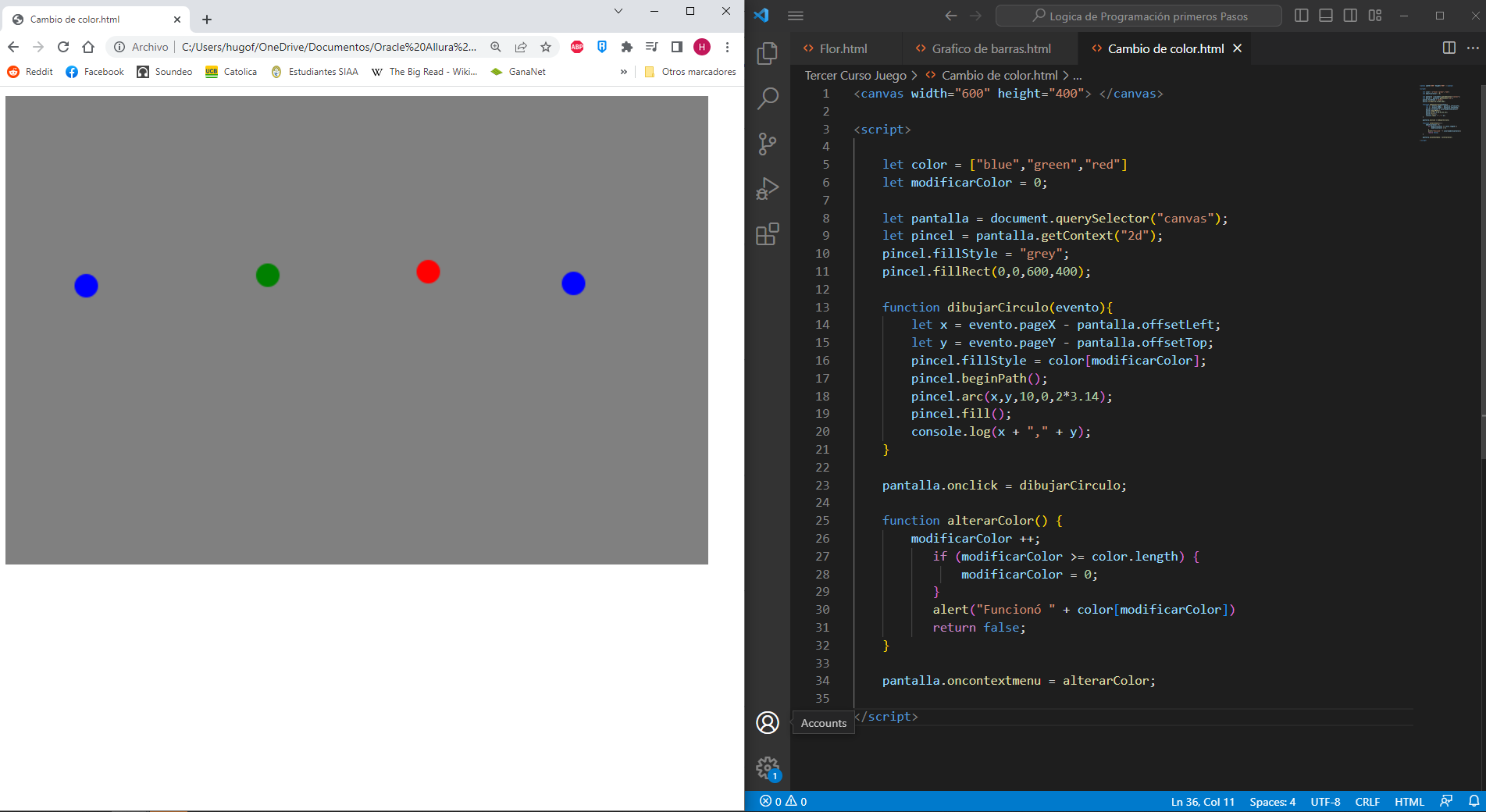1486x812 pixels.
Task: Click the editor minimap code preview
Action: pos(1439,112)
